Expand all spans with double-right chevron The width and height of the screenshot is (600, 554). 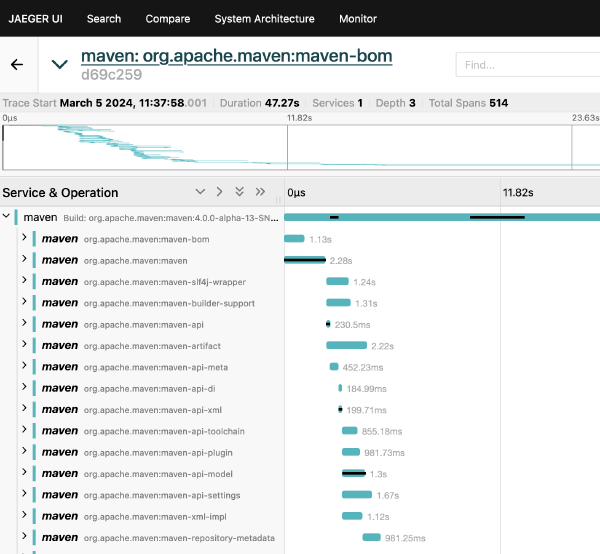pyautogui.click(x=260, y=192)
